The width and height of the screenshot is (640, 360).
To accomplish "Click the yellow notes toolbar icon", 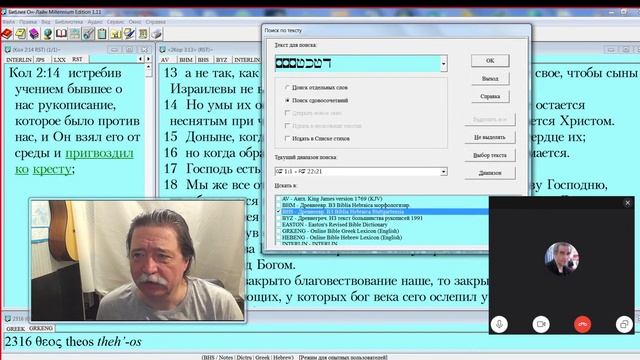I will point(21,34).
